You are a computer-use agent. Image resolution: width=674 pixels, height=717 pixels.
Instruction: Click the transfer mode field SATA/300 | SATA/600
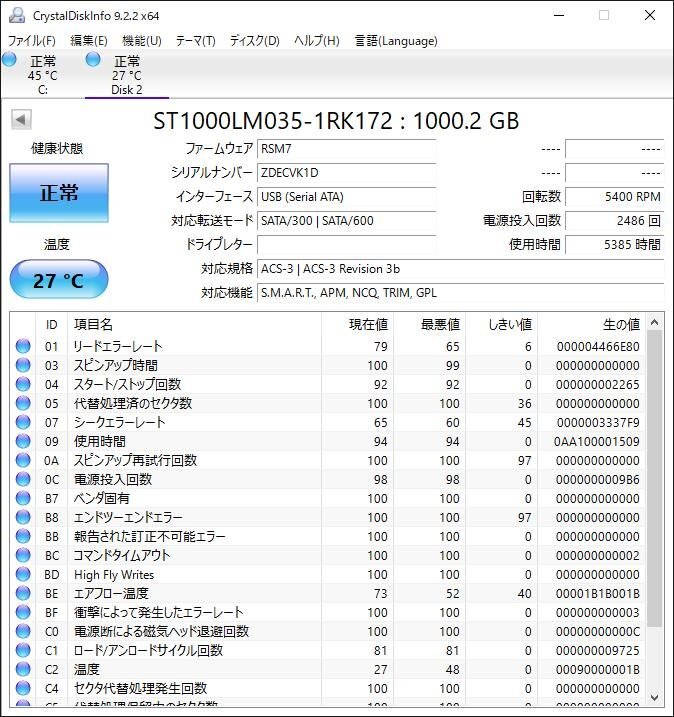pyautogui.click(x=346, y=221)
